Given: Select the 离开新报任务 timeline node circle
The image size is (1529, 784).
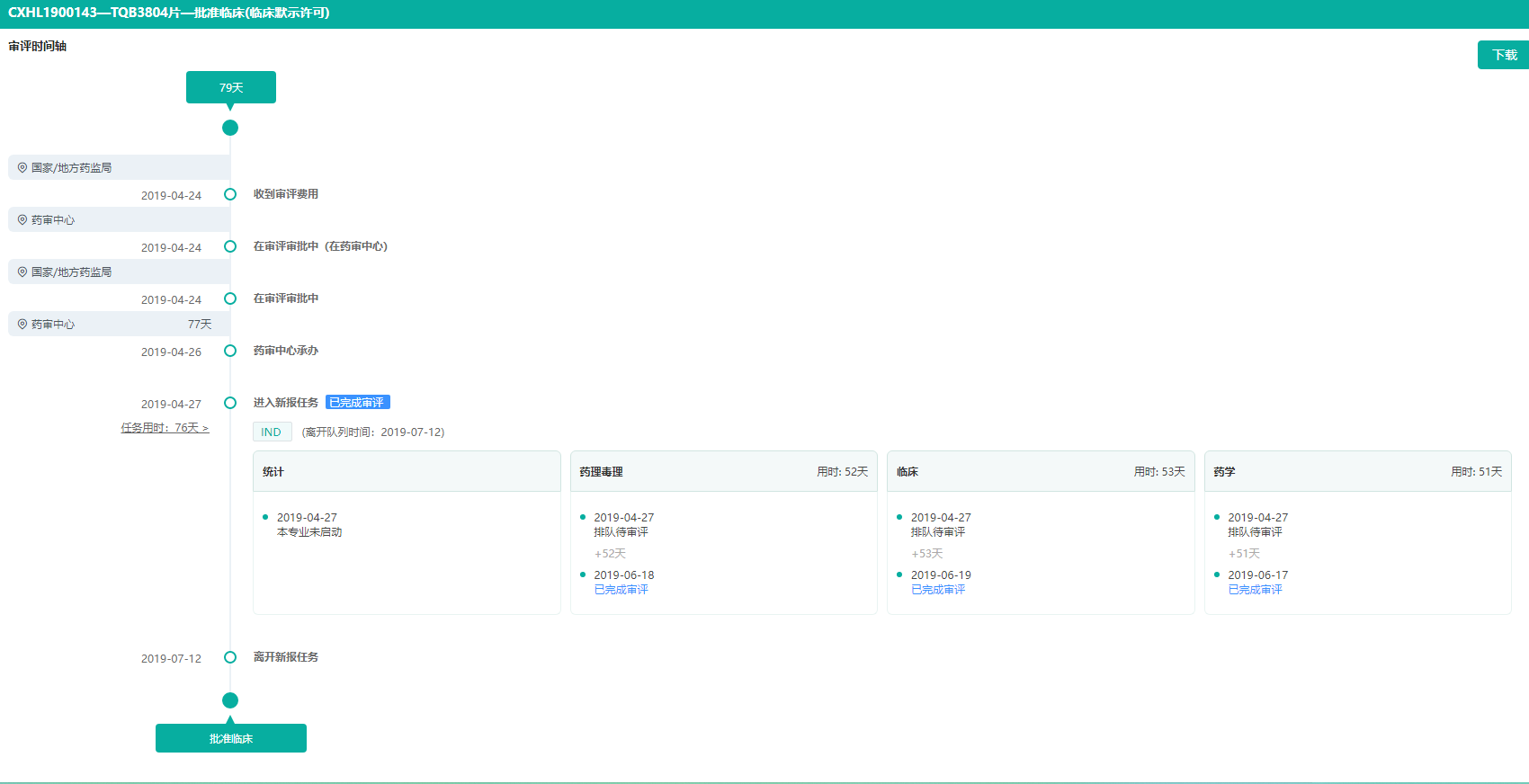Looking at the screenshot, I should pyautogui.click(x=230, y=657).
